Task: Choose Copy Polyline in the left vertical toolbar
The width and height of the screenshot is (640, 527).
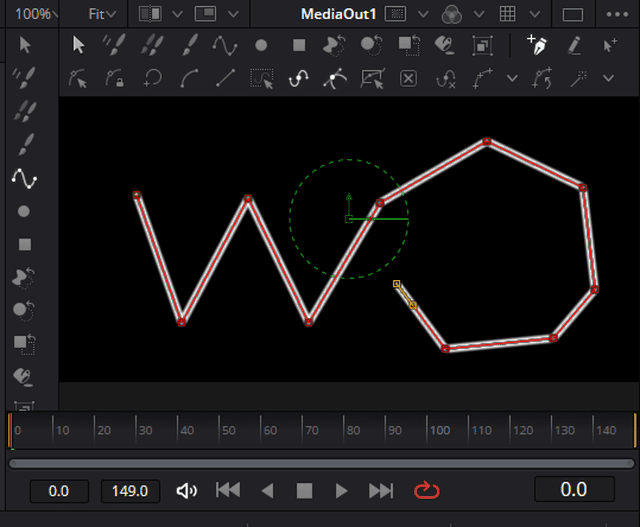Action: pyautogui.click(x=24, y=278)
